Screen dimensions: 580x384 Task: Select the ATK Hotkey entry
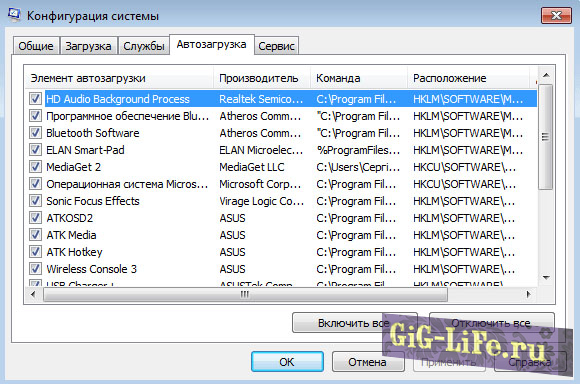(x=74, y=252)
